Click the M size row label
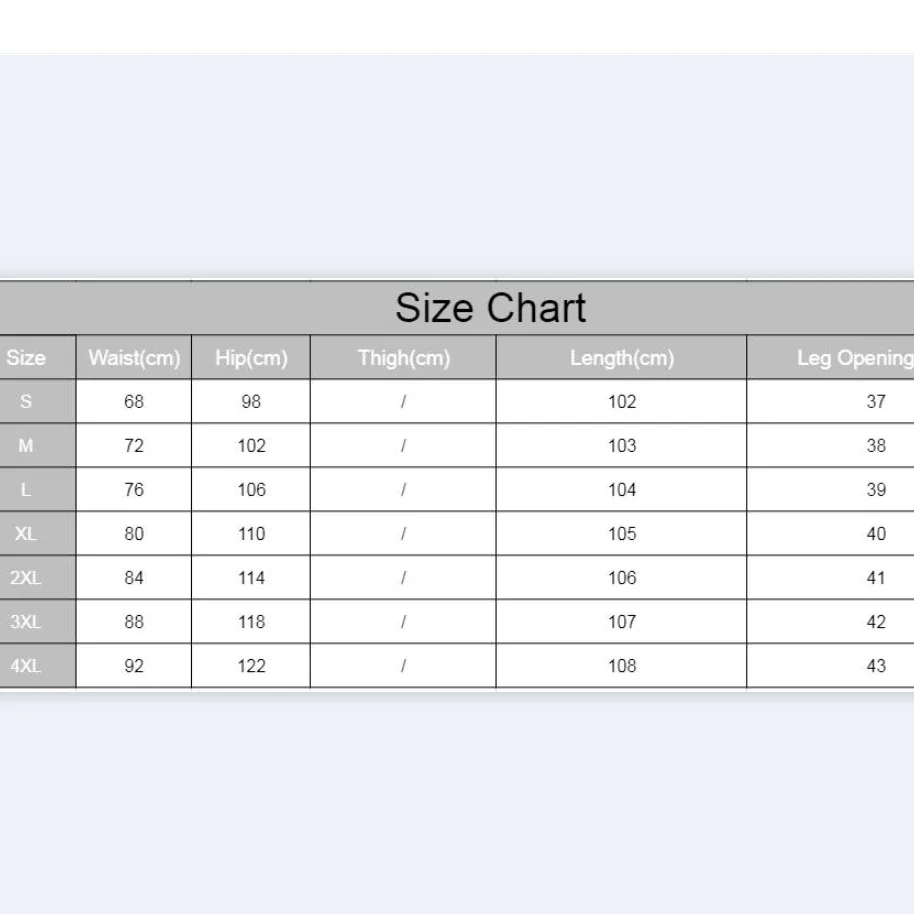 coord(26,446)
